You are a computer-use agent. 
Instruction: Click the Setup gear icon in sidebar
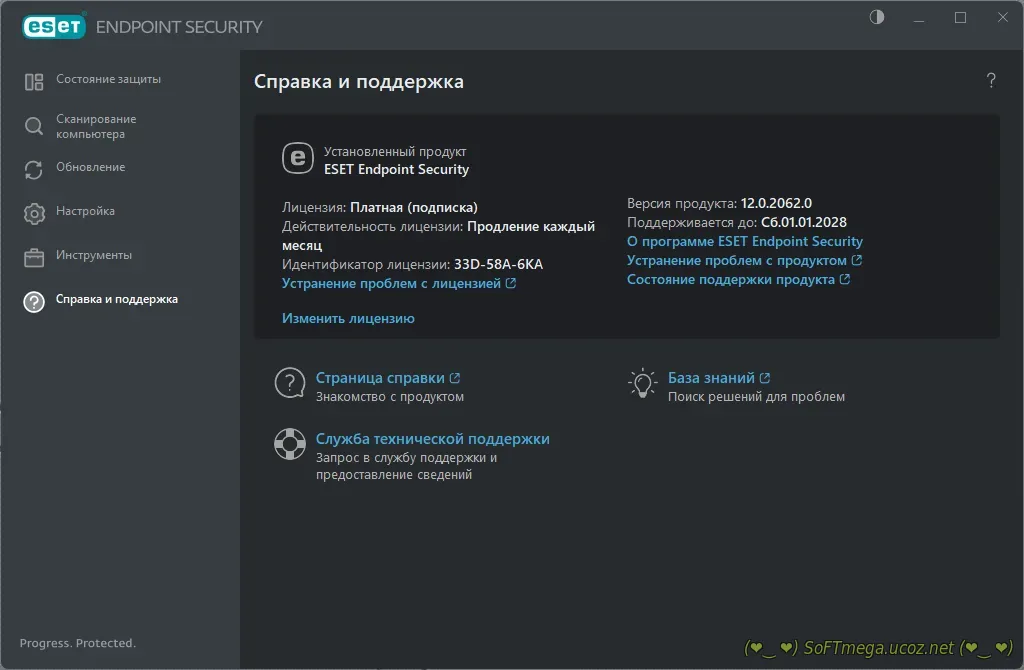pos(34,213)
